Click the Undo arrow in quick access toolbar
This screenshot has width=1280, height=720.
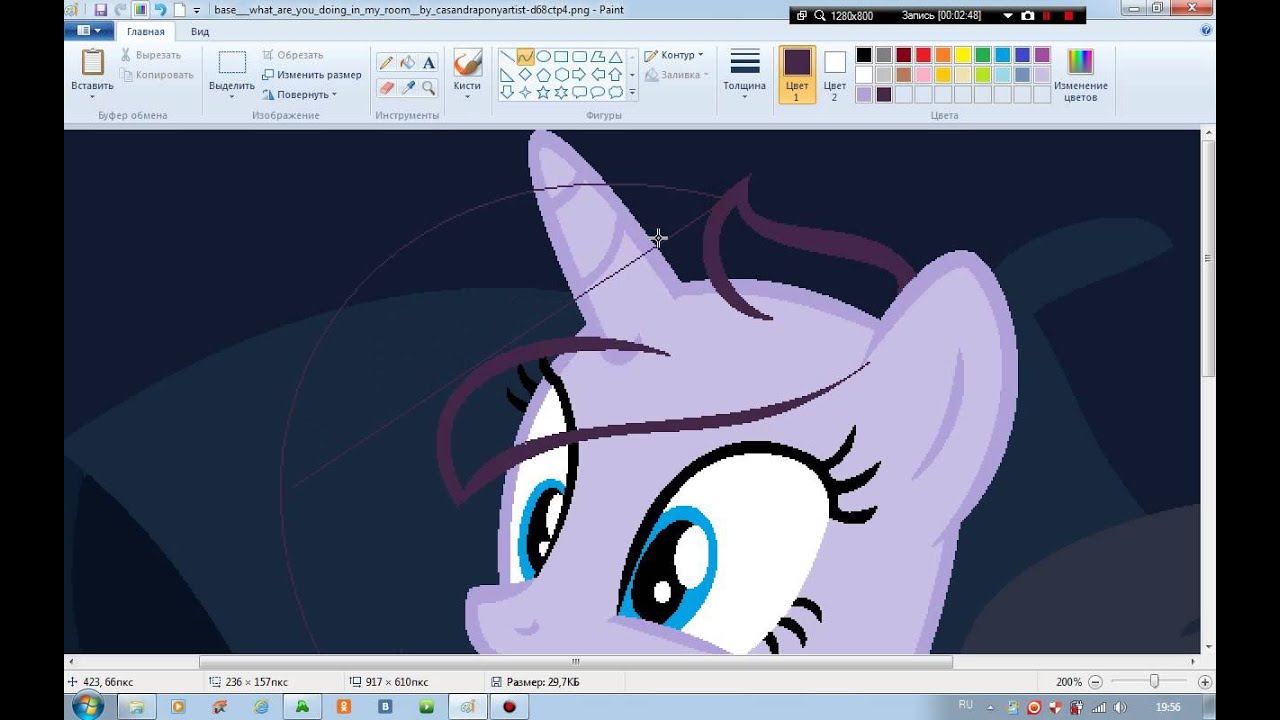click(160, 10)
